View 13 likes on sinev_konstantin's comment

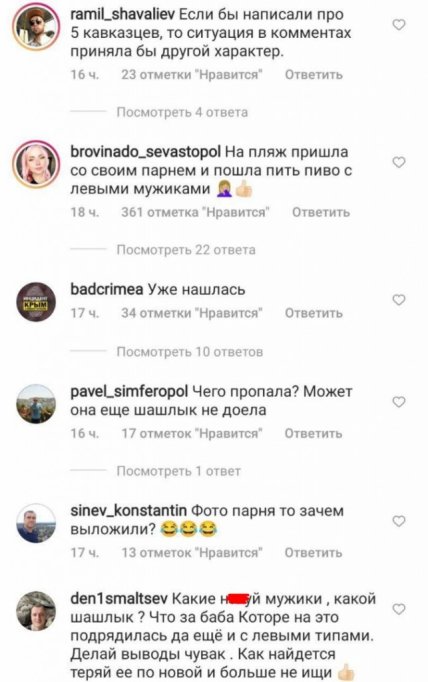[192, 553]
